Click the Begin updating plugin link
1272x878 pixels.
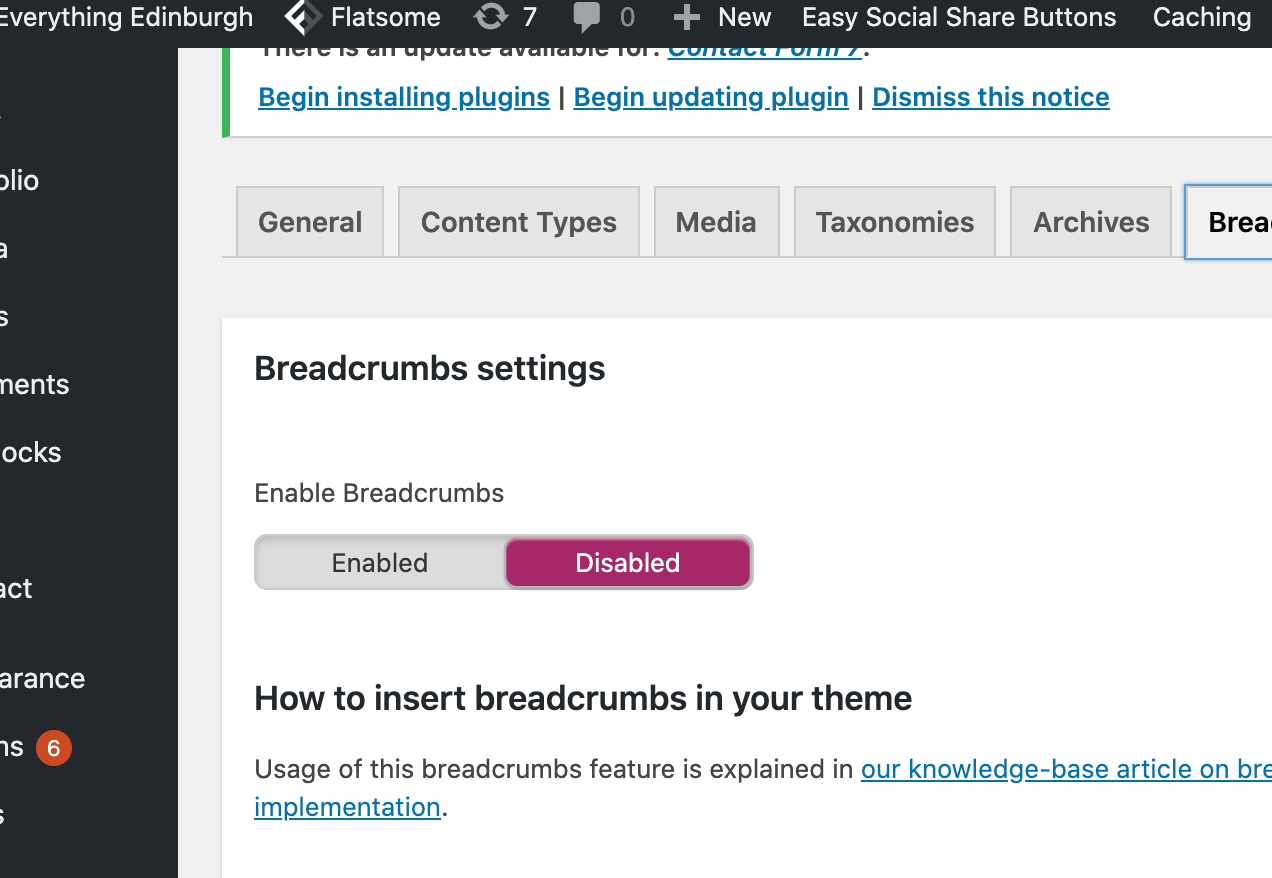pyautogui.click(x=711, y=97)
